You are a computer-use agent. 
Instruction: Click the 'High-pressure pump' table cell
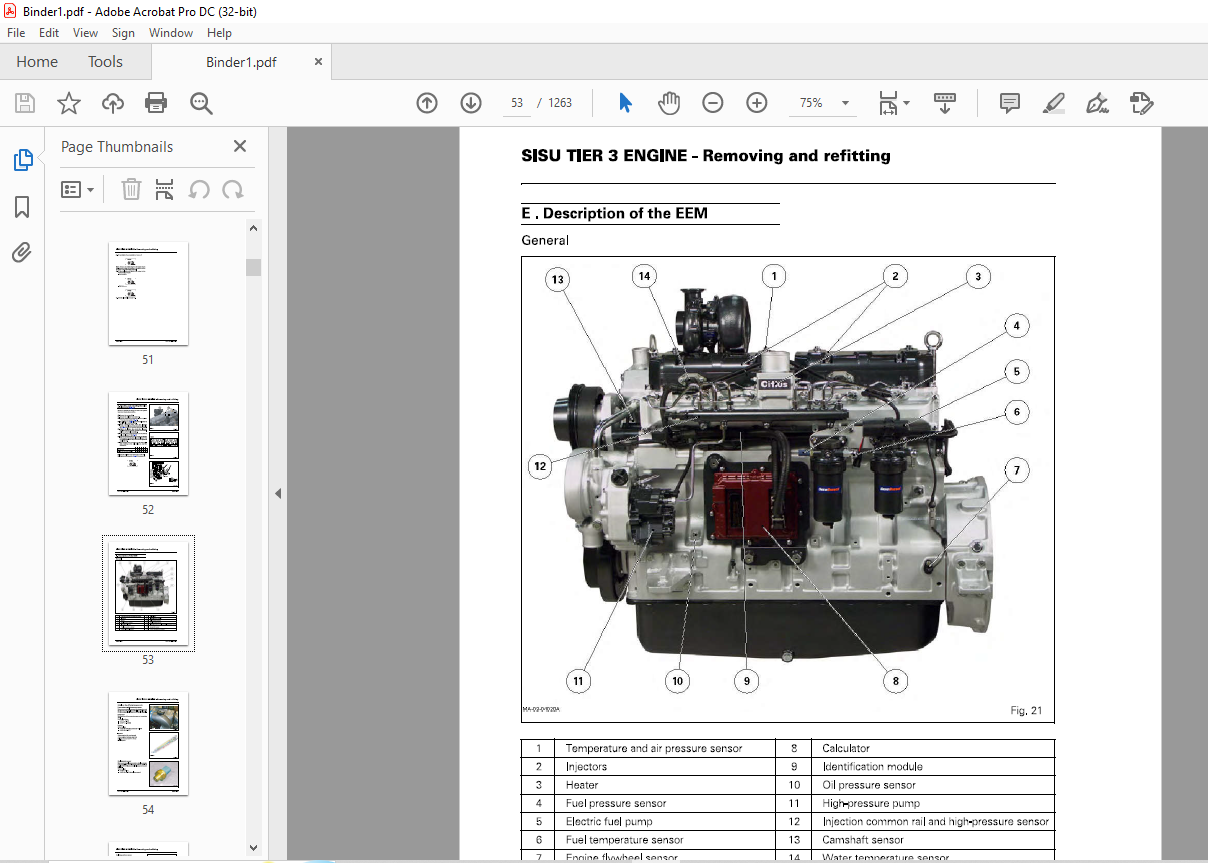point(871,803)
